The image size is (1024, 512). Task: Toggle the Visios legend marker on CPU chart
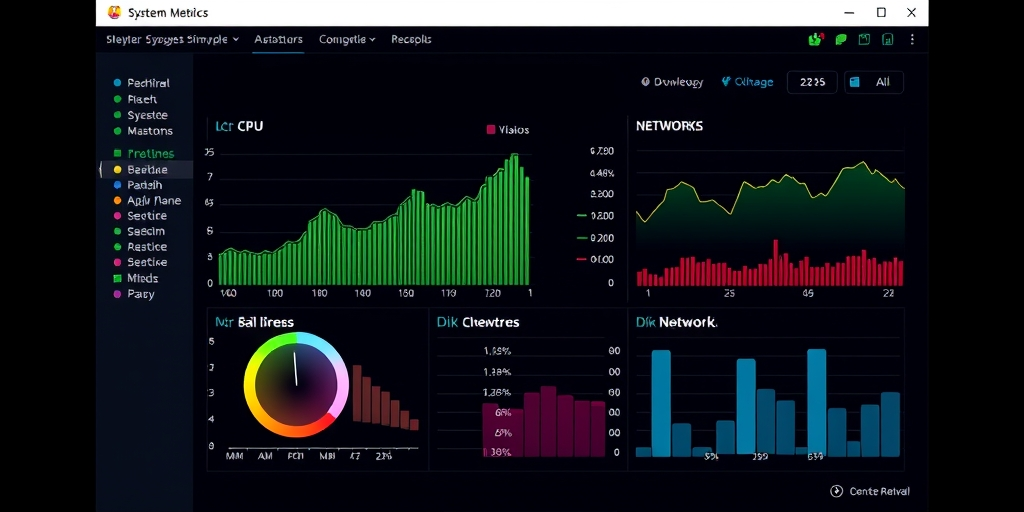click(491, 129)
